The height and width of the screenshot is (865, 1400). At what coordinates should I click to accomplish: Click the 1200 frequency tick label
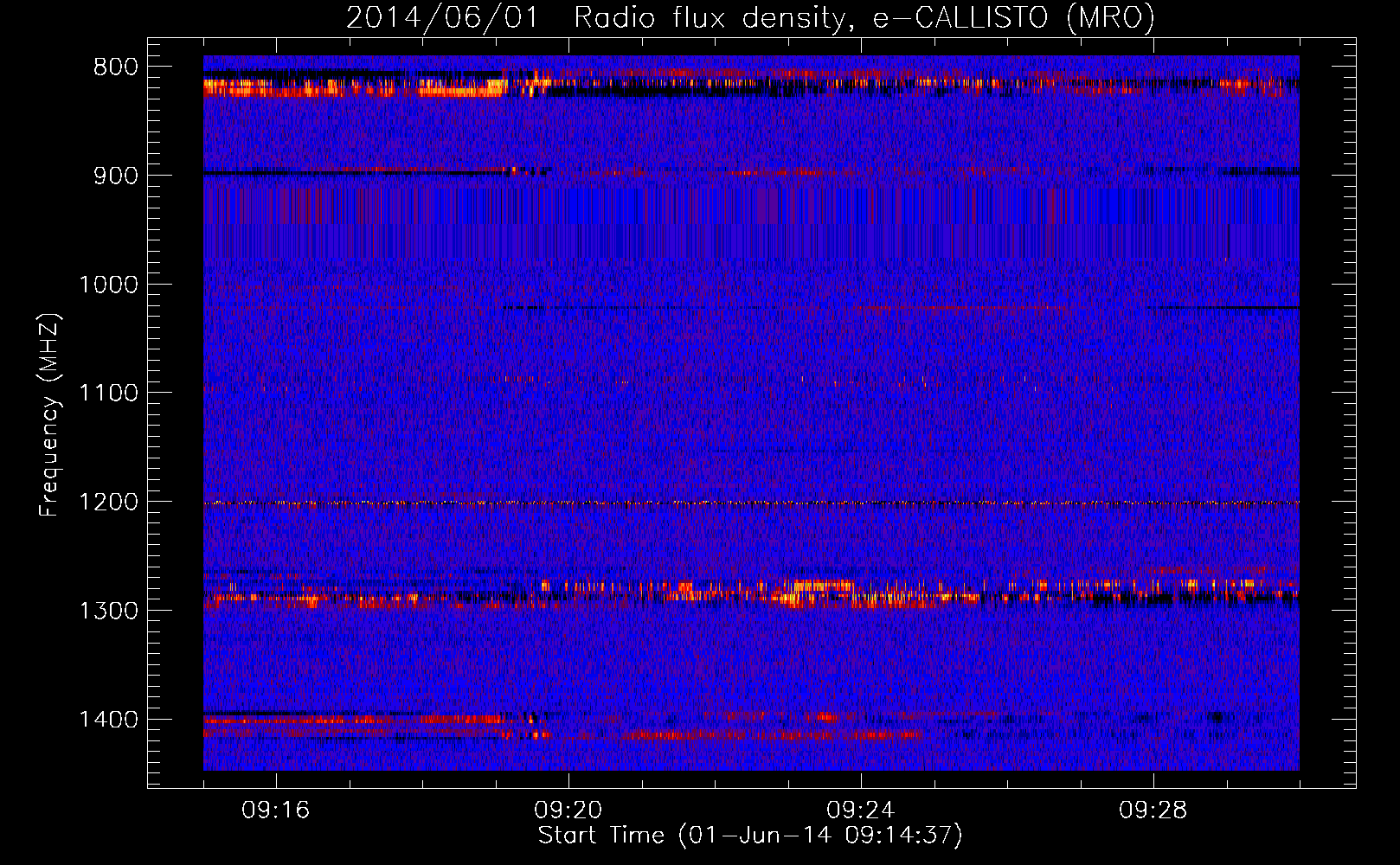pos(108,503)
